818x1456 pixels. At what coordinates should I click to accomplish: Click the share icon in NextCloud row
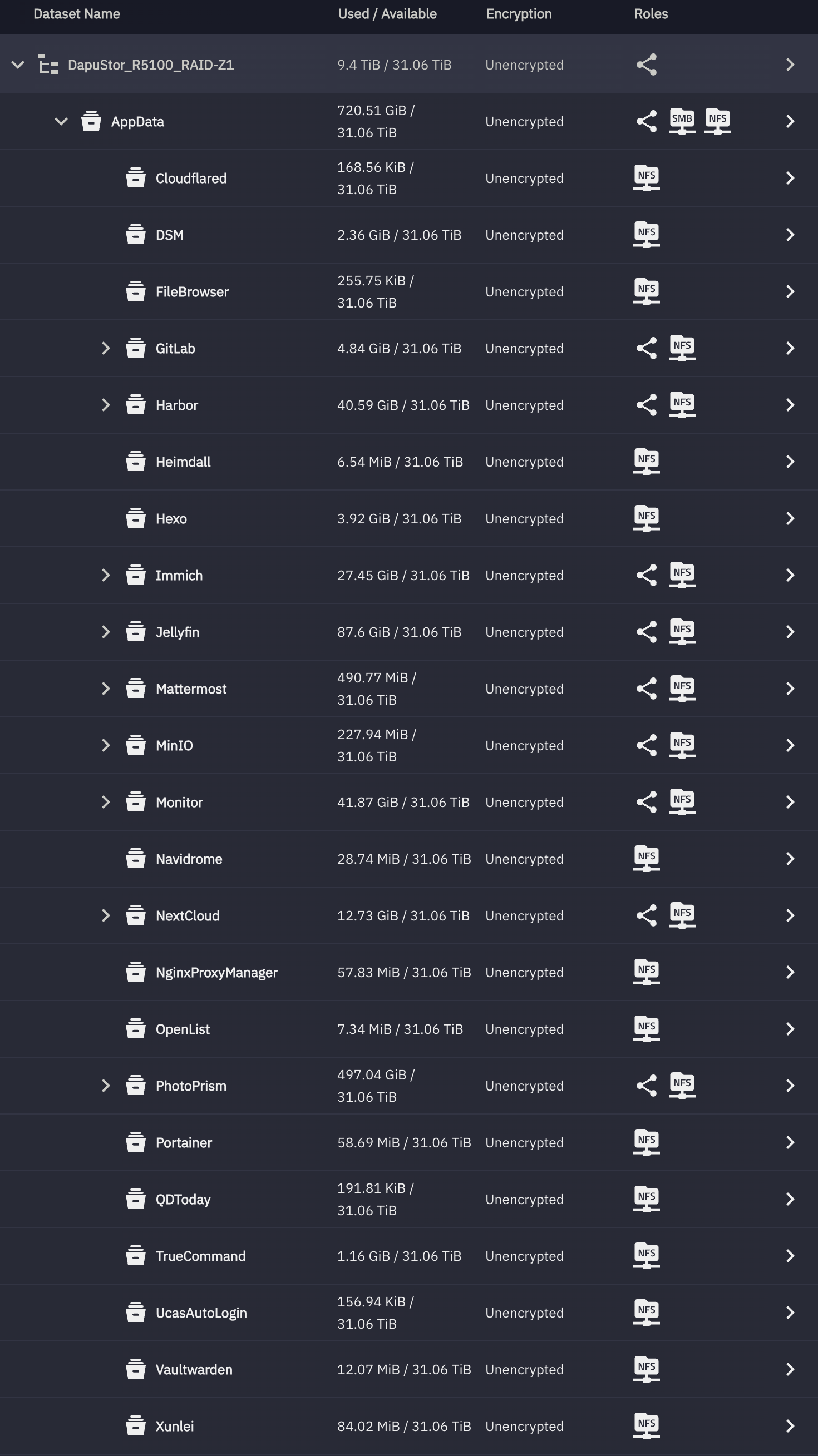pos(646,915)
